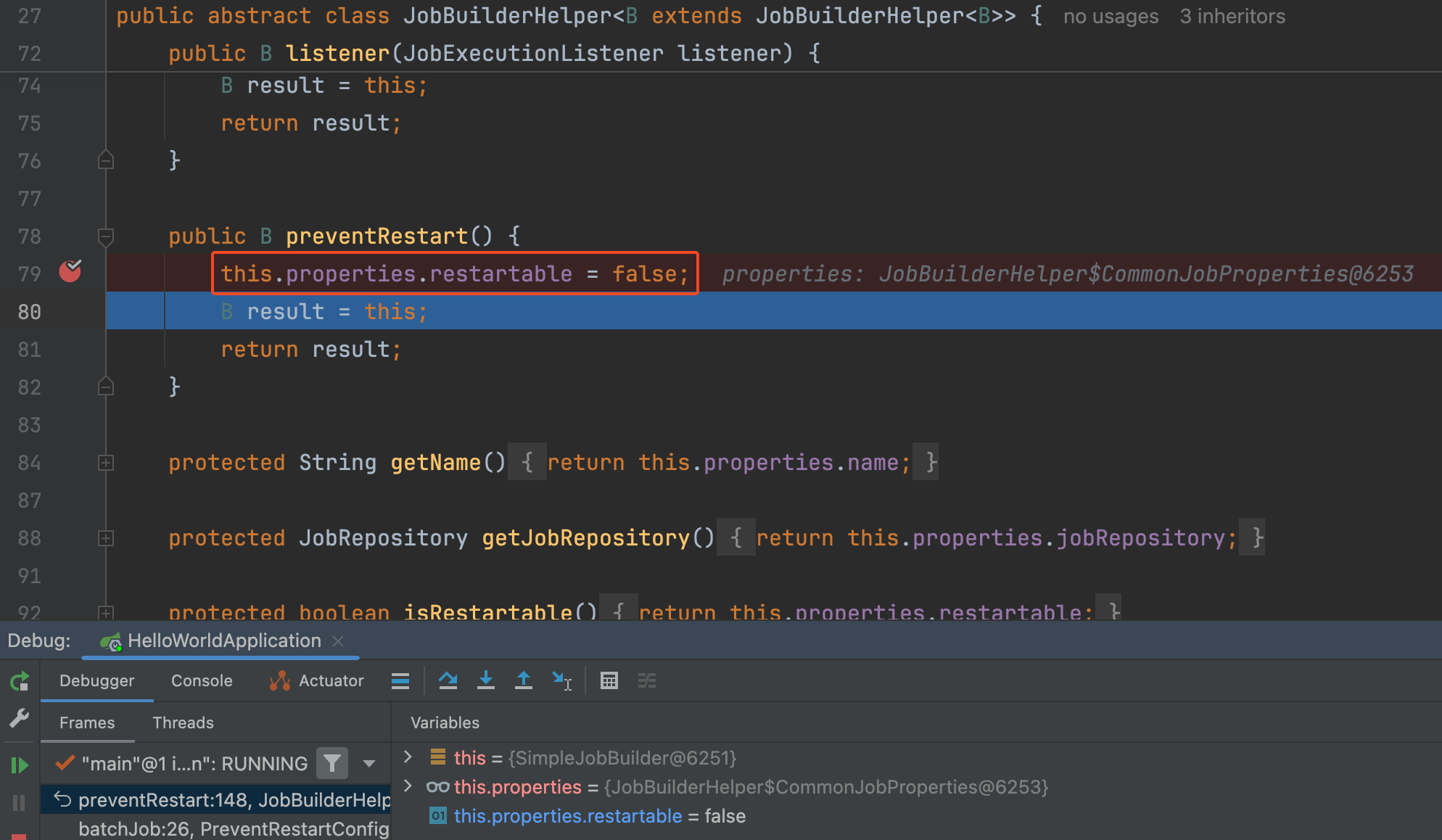1442x840 pixels.
Task: Select batchJob:26 stack frame
Action: [x=232, y=828]
